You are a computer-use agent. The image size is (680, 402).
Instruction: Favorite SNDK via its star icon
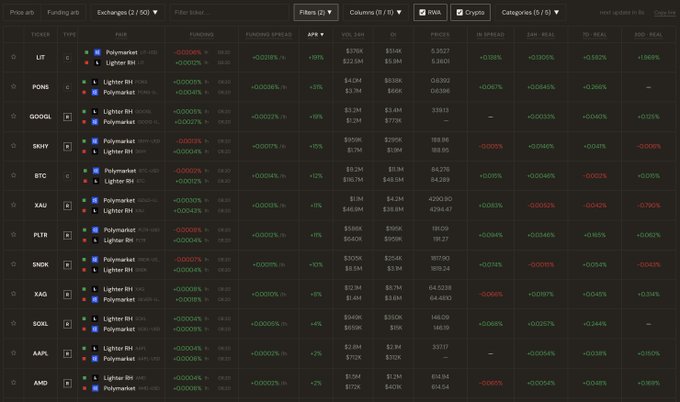click(13, 264)
